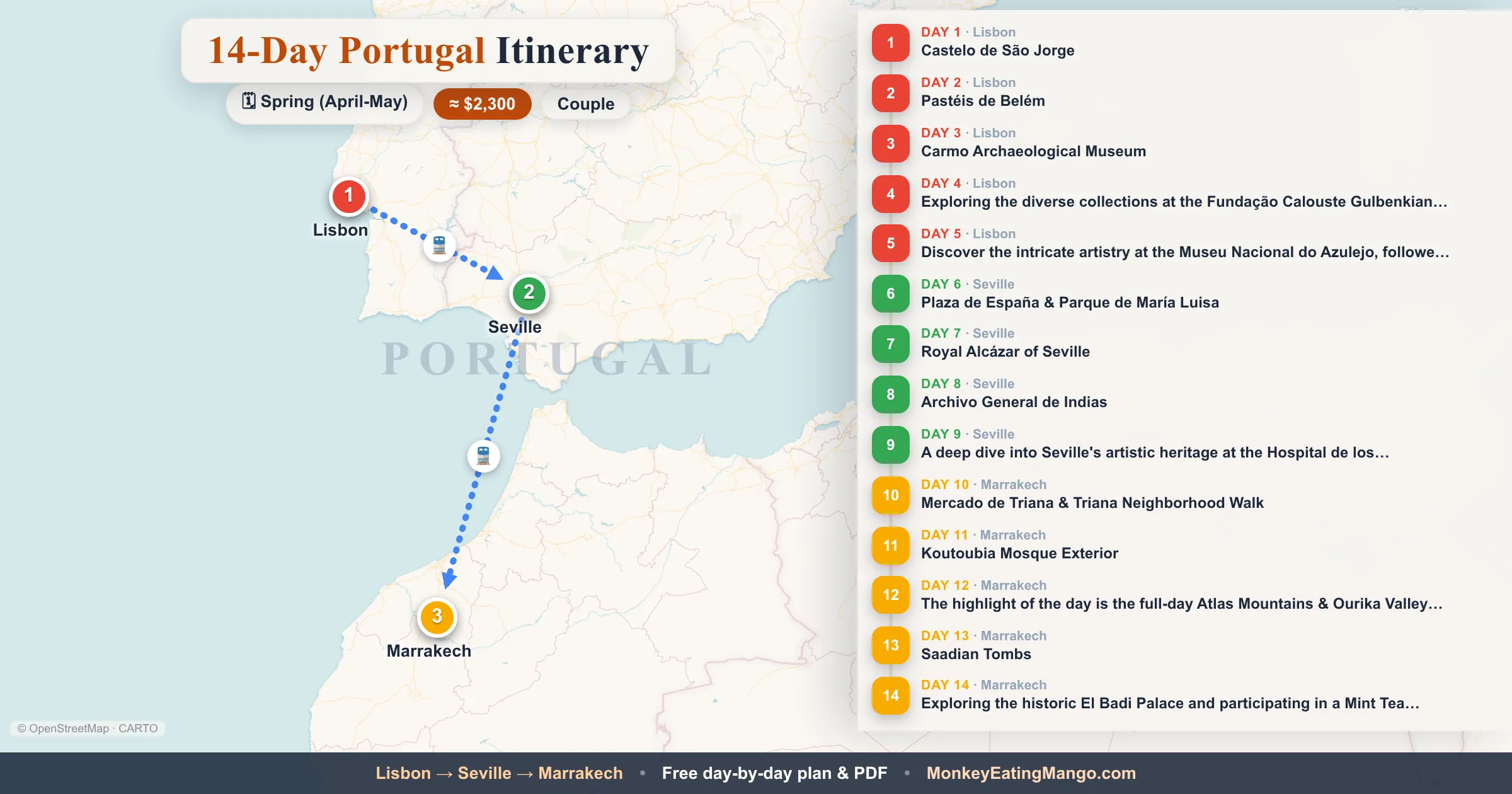Click the Atlas Mountains & Ourika Valley entry

[1181, 604]
